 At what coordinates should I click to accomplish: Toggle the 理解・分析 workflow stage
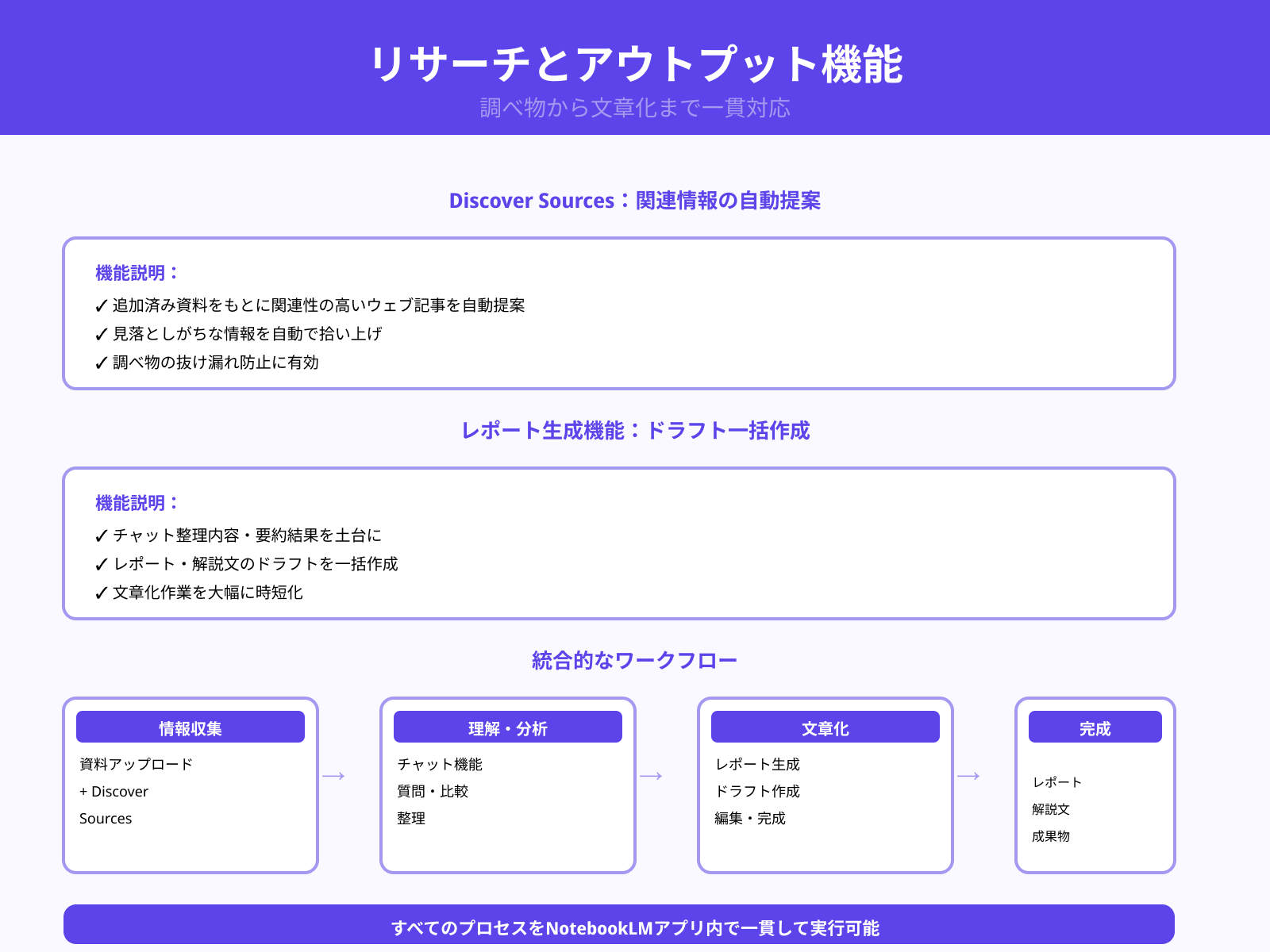point(507,785)
